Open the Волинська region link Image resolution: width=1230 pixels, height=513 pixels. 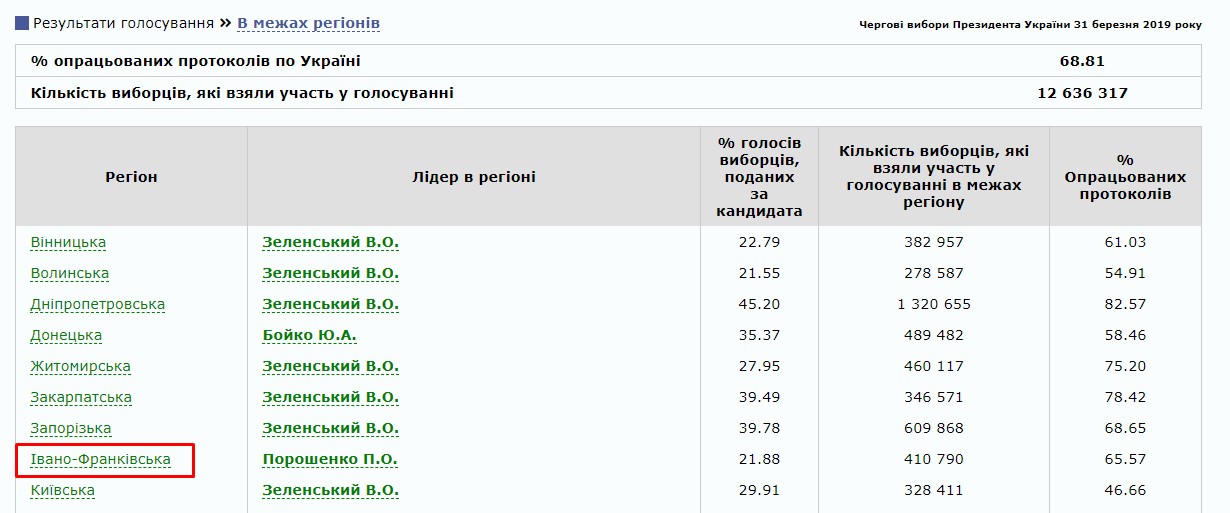(70, 273)
